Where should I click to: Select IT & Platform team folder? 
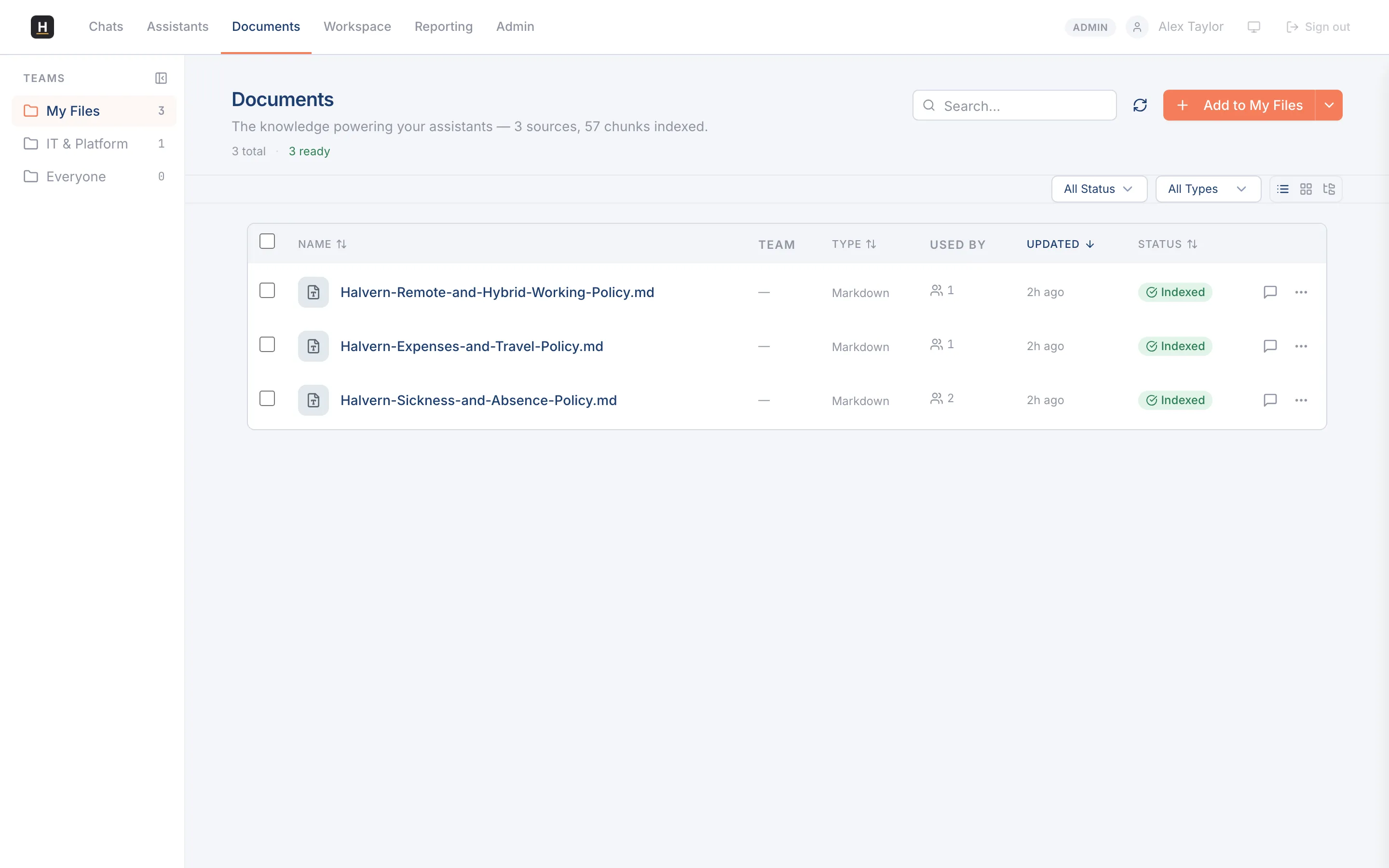pos(94,144)
